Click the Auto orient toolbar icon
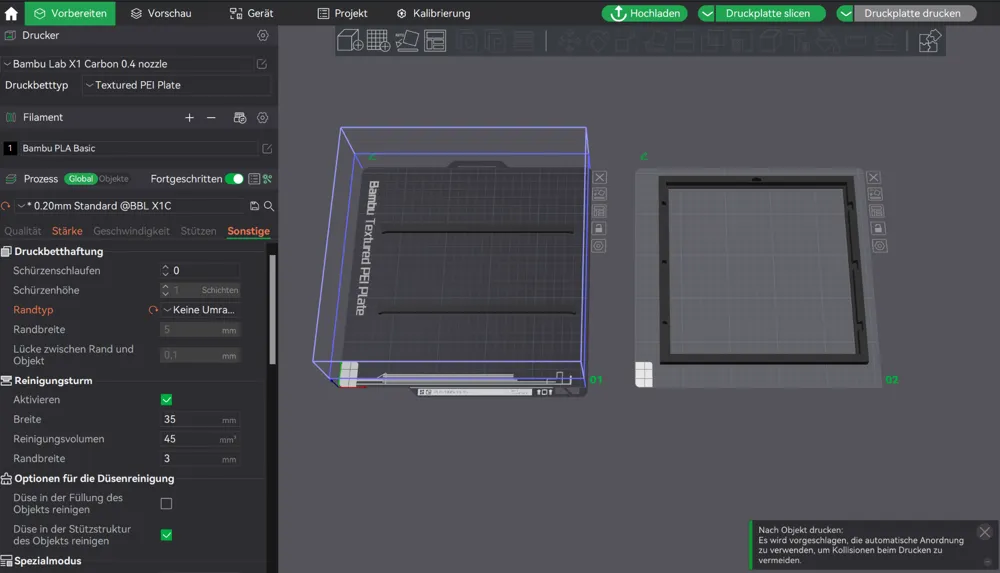 point(406,41)
